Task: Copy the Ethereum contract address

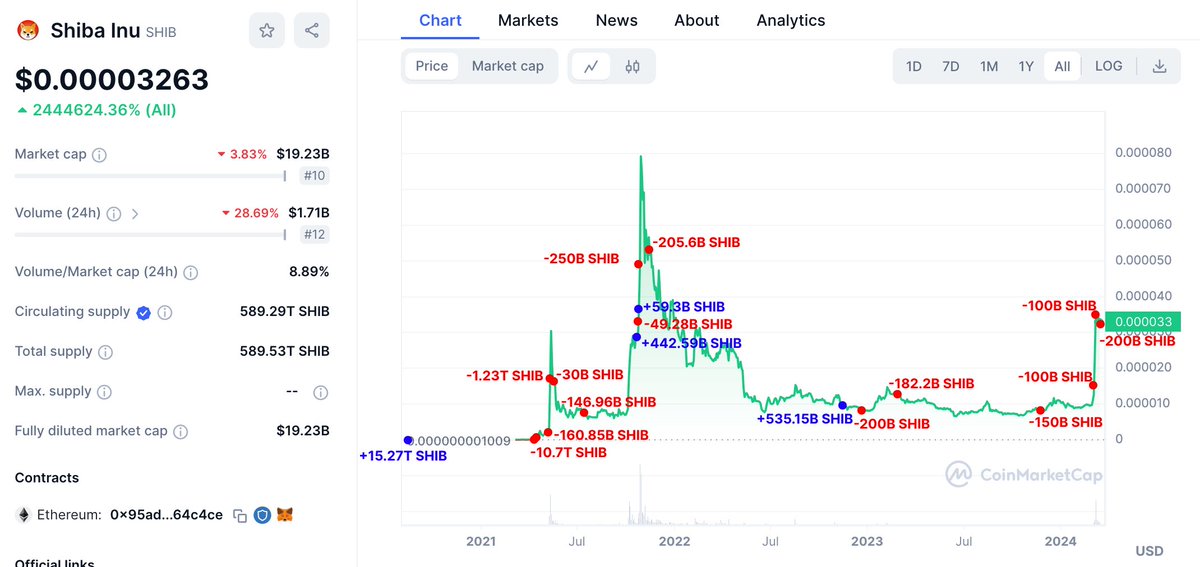Action: 240,516
